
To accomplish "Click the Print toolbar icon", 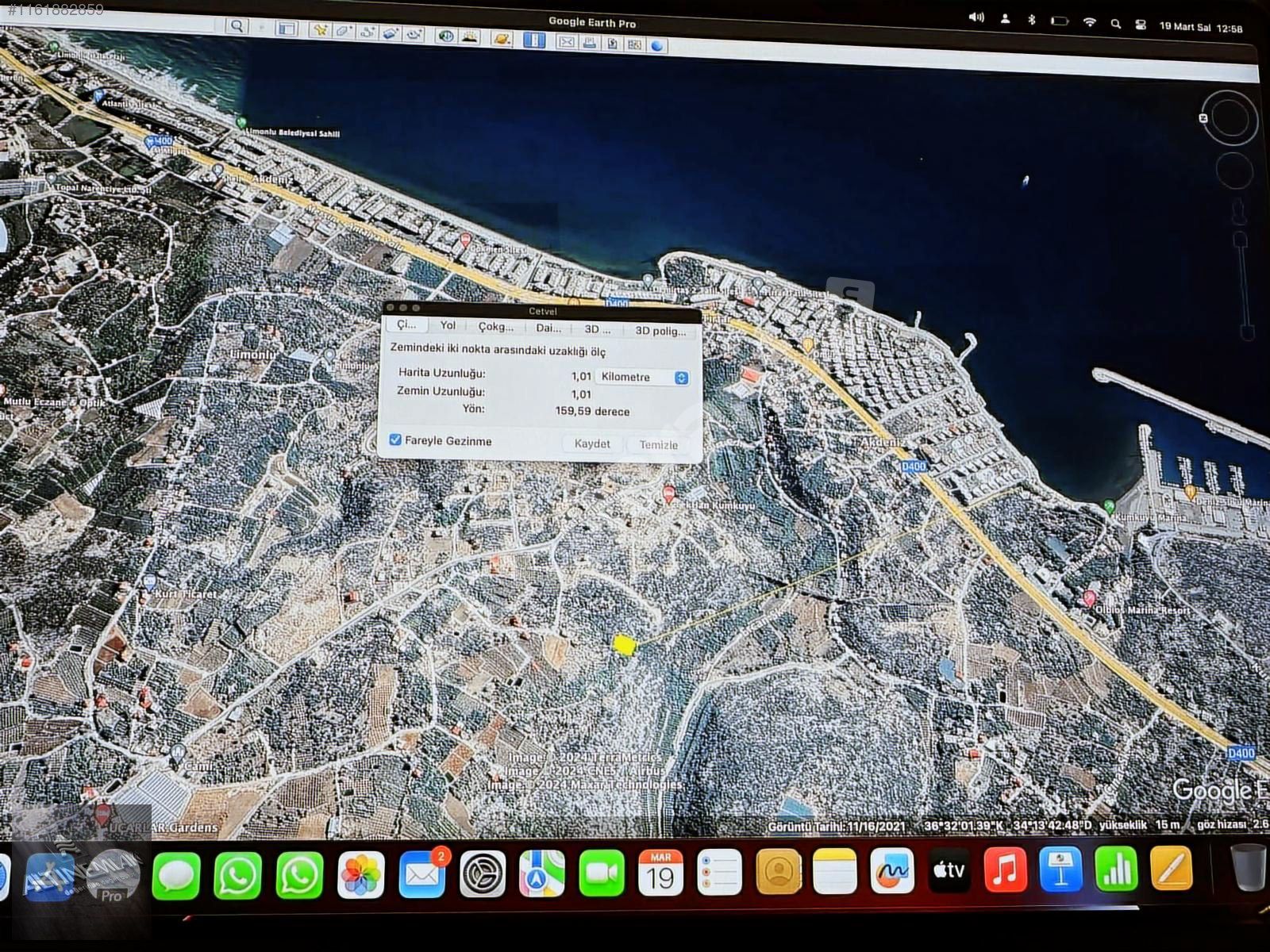I will 589,43.
